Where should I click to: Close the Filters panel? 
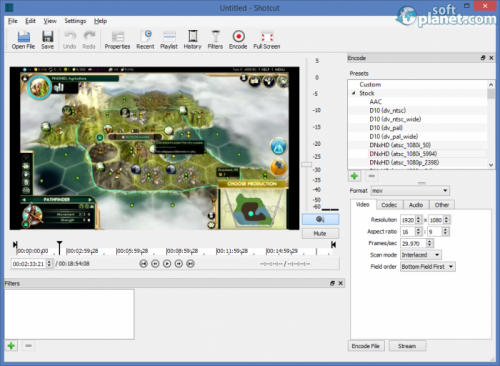pos(340,283)
